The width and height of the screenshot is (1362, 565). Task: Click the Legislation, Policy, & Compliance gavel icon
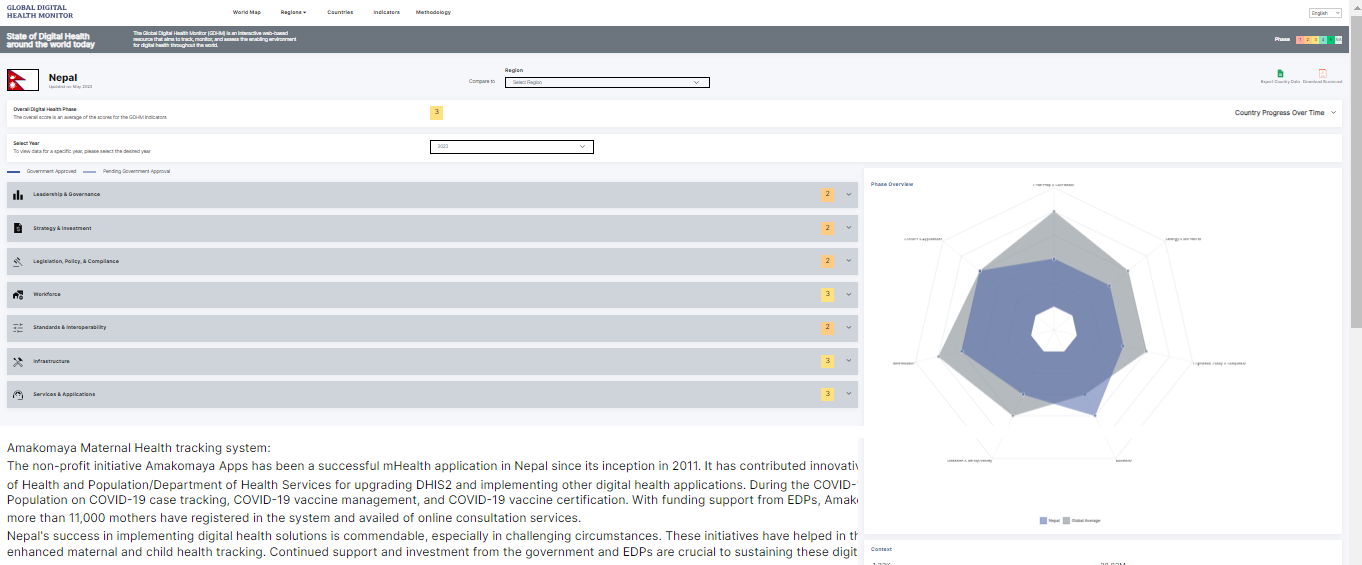18,261
